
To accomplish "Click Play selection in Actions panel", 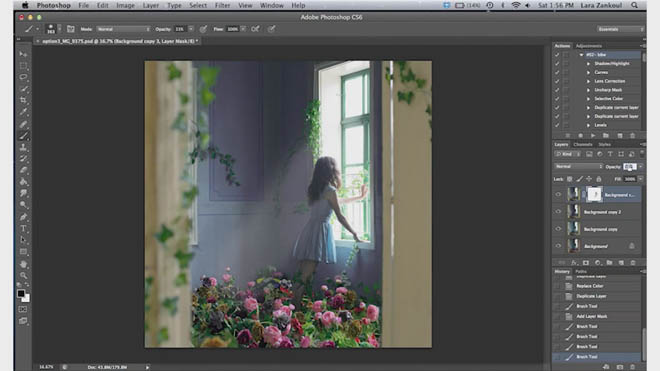I will click(x=593, y=136).
